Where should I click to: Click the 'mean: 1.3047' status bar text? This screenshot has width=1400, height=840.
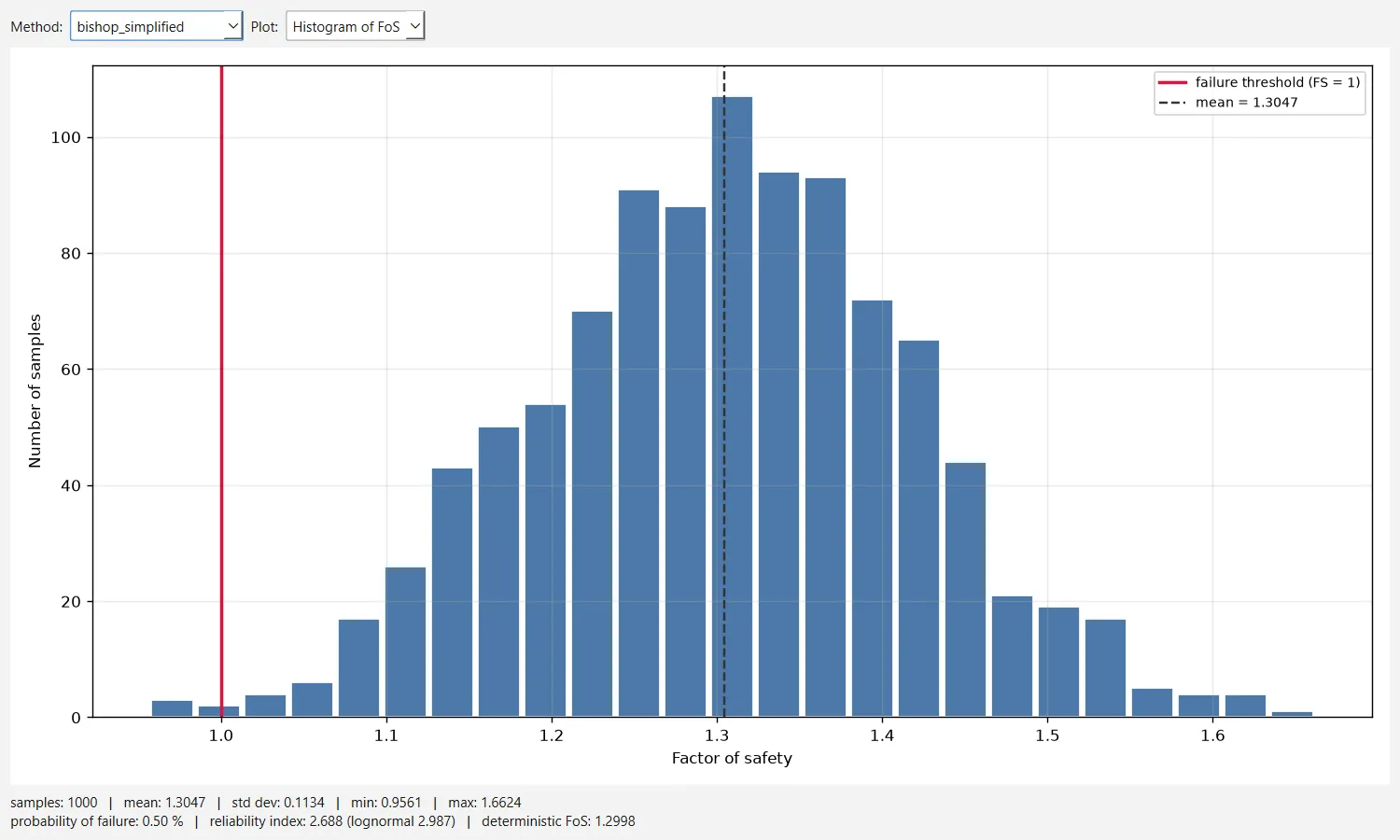(x=164, y=803)
